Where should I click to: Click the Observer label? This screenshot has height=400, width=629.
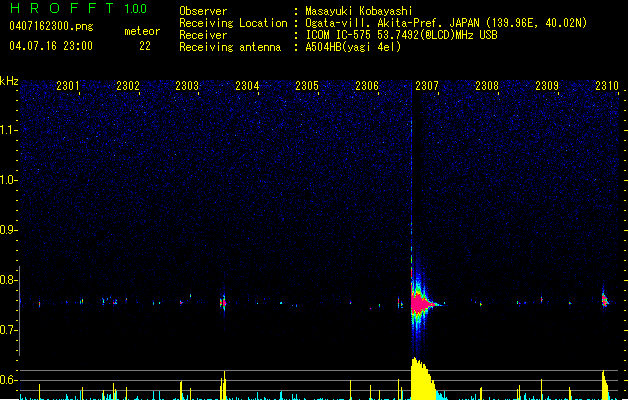[x=203, y=11]
